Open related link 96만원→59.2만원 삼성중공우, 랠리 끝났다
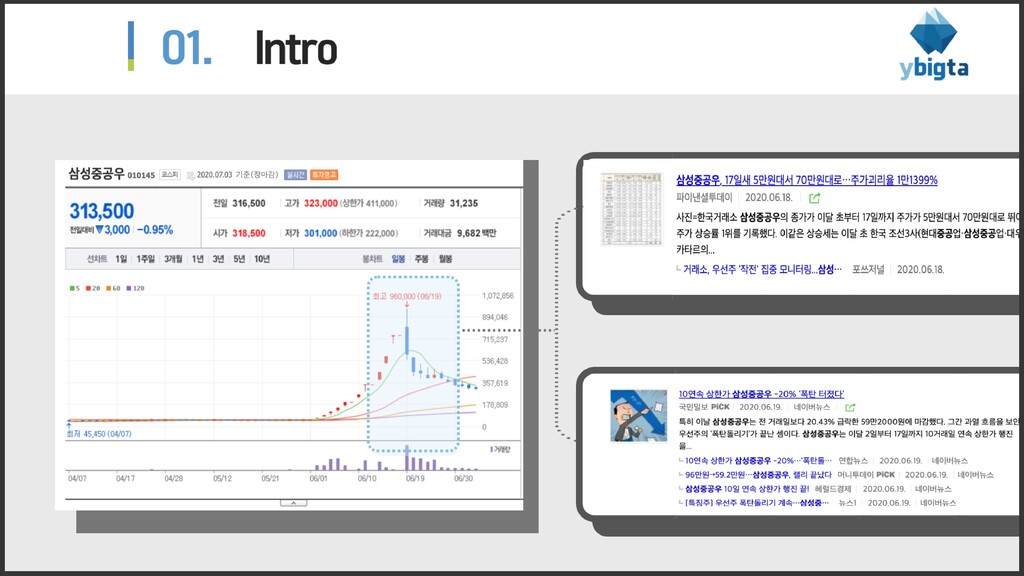Viewport: 1024px width, 576px height. (x=758, y=475)
